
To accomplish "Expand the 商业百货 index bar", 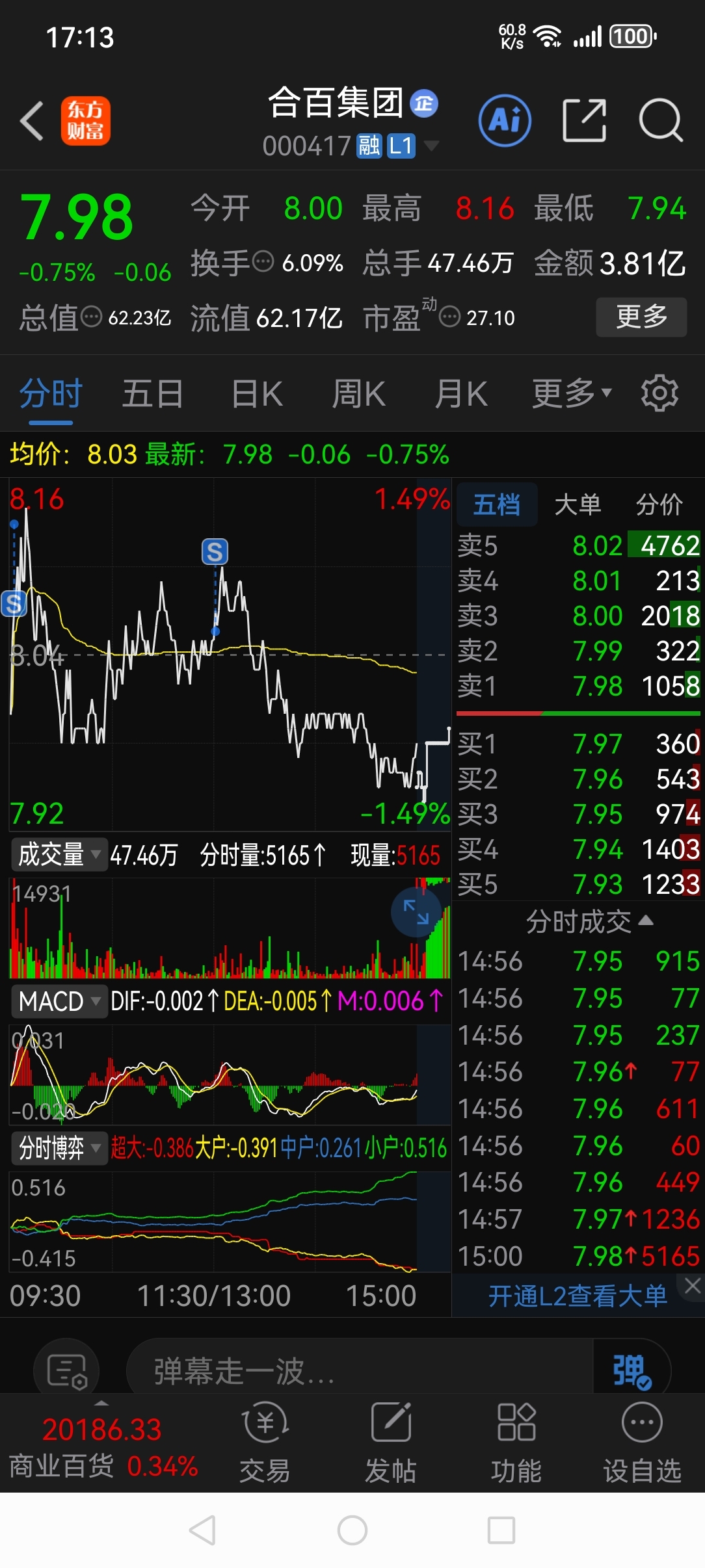I will [103, 1444].
